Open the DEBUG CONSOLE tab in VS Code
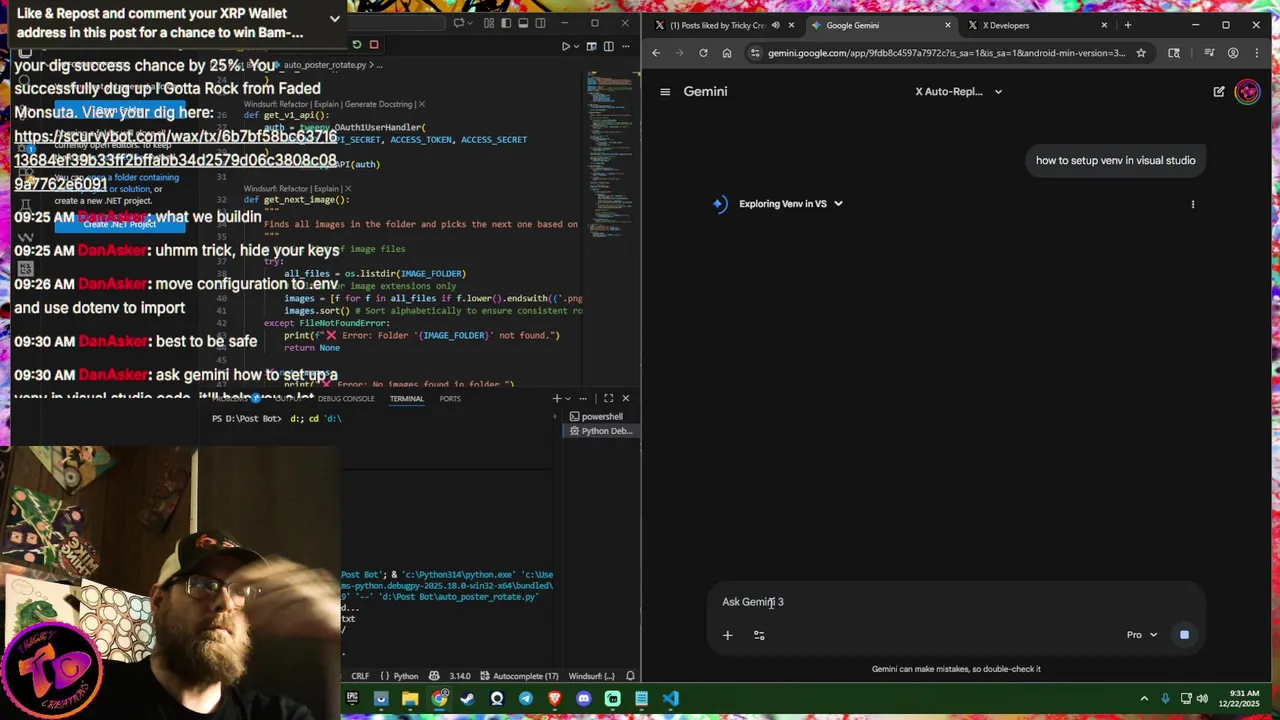 346,399
